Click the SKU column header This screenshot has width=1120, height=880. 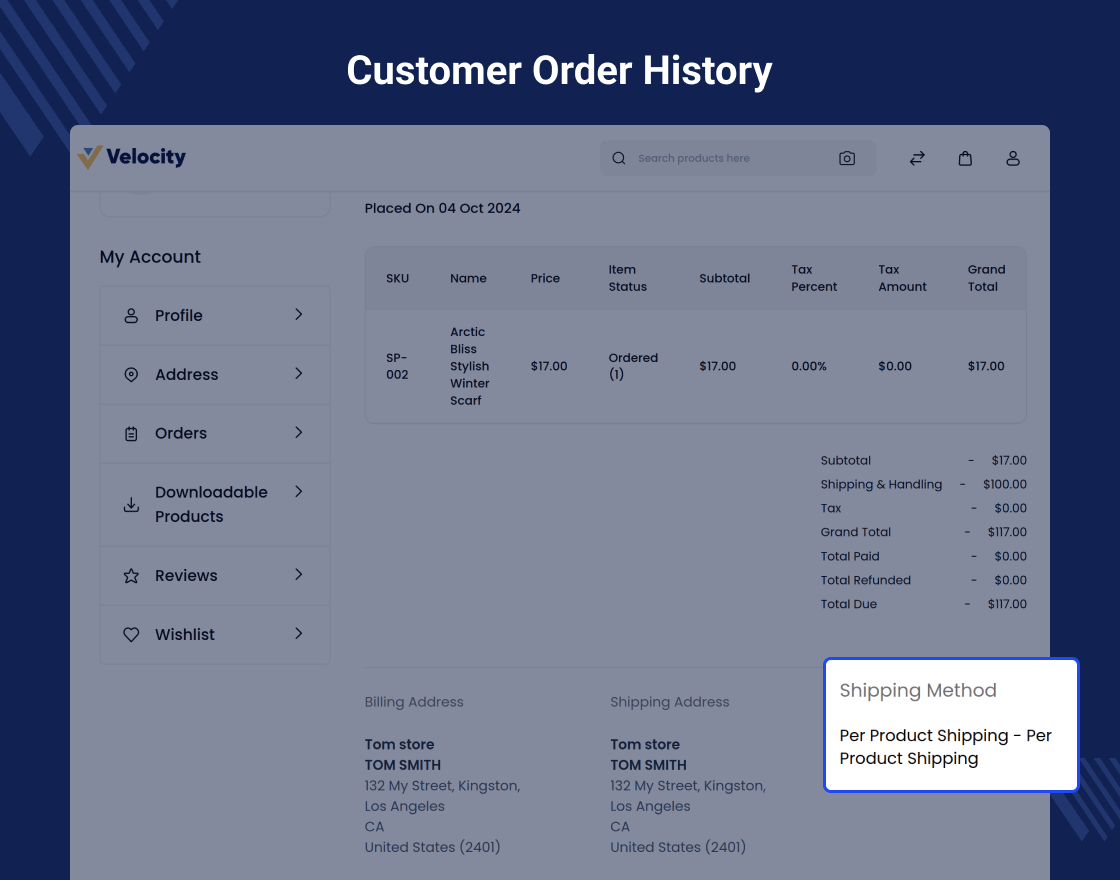(397, 279)
